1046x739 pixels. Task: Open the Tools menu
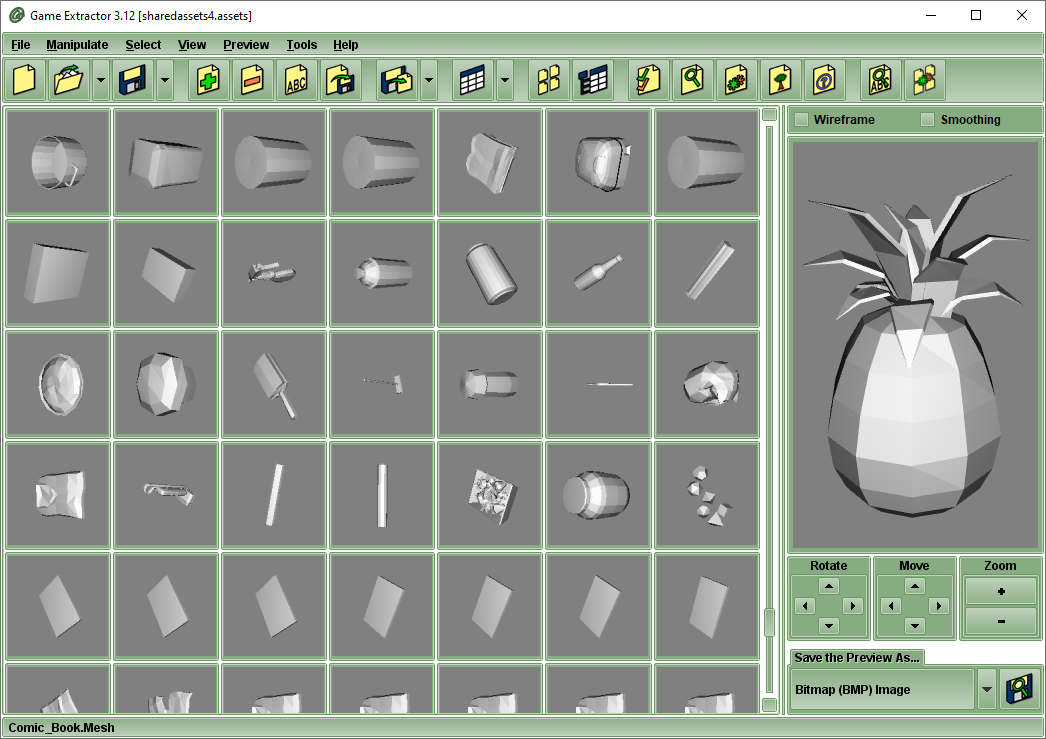pos(301,45)
